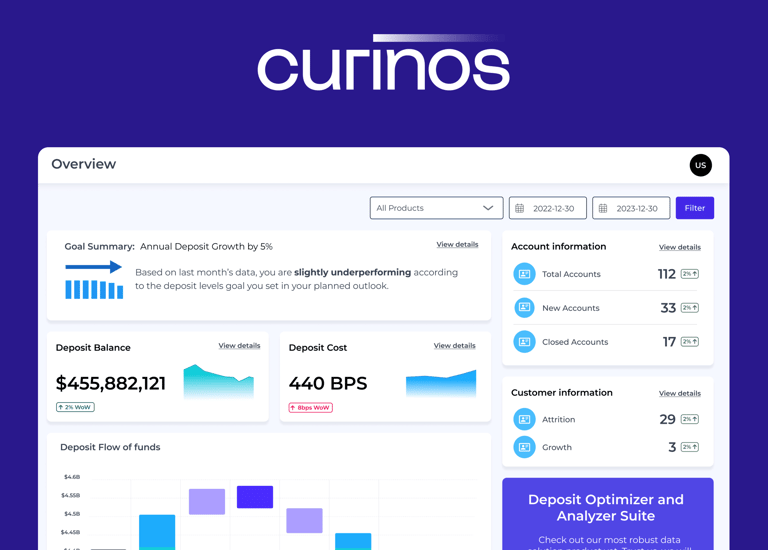Click the Deposit Balance sparkline chart

[218, 382]
